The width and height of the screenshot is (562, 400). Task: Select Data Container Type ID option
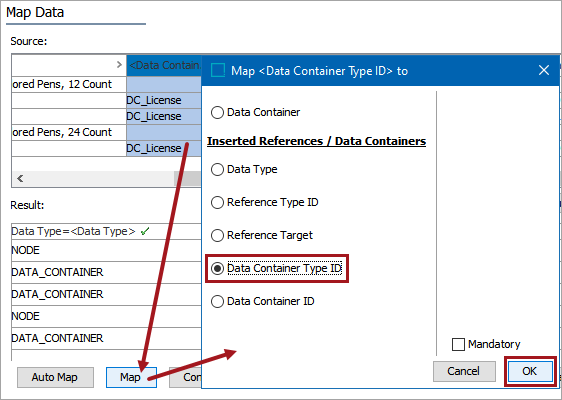217,268
